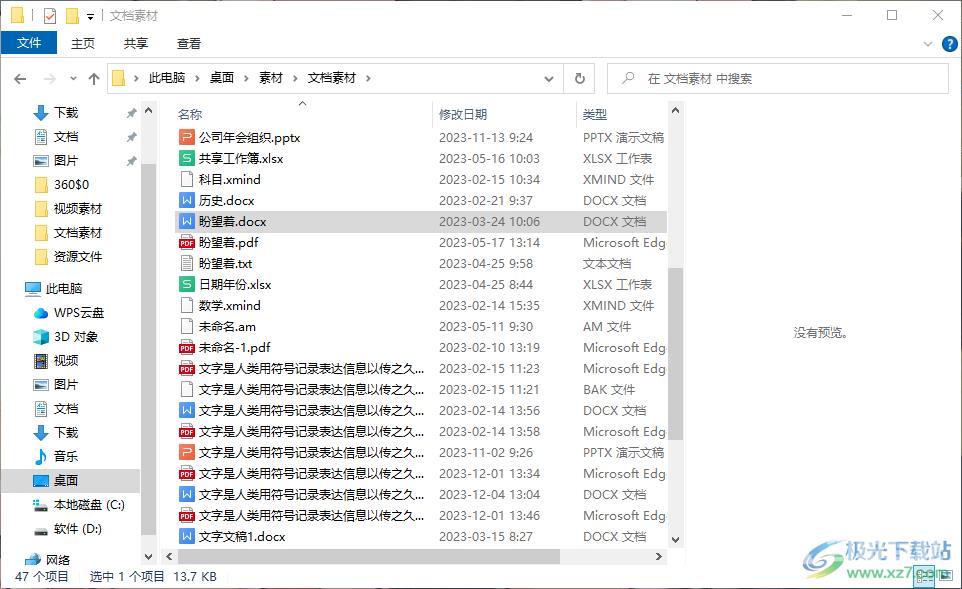Expand the ribbon with the chevron
The width and height of the screenshot is (962, 589).
coord(928,44)
